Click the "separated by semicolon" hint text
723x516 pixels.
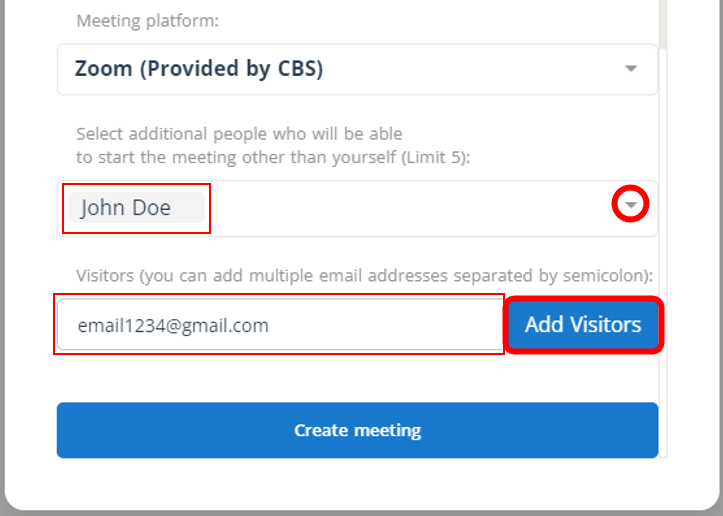coord(560,275)
